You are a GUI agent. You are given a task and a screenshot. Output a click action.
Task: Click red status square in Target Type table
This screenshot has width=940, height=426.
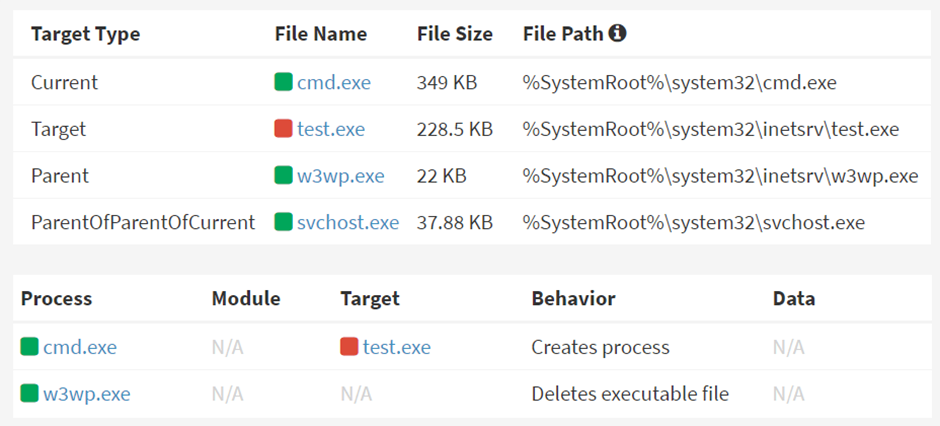pyautogui.click(x=283, y=128)
